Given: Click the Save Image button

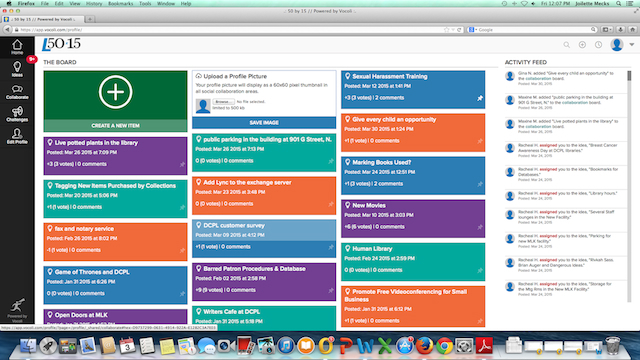Looking at the screenshot, I should pos(264,122).
